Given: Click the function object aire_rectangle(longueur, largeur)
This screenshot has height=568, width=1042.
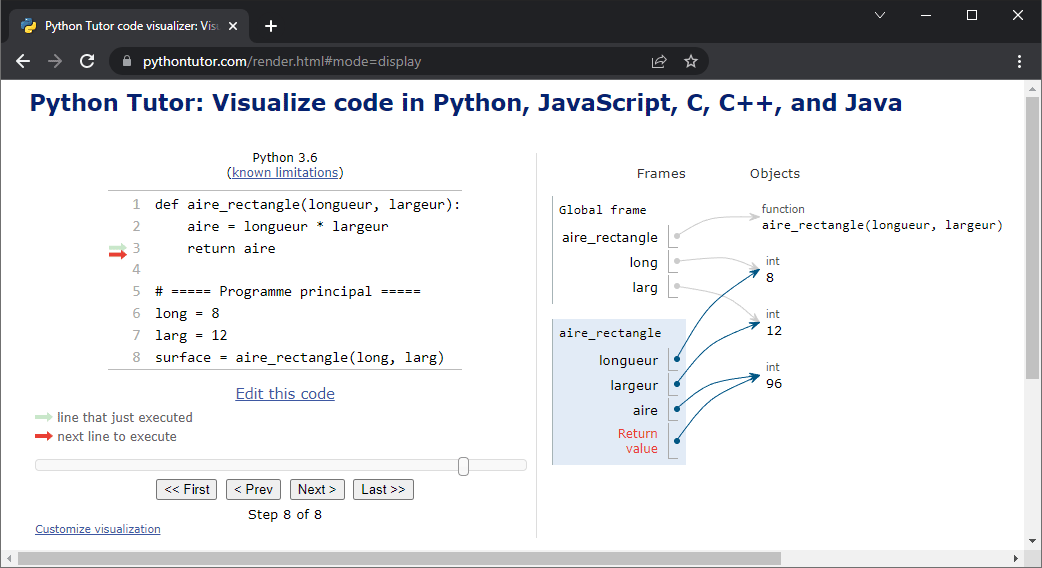Looking at the screenshot, I should 882,225.
